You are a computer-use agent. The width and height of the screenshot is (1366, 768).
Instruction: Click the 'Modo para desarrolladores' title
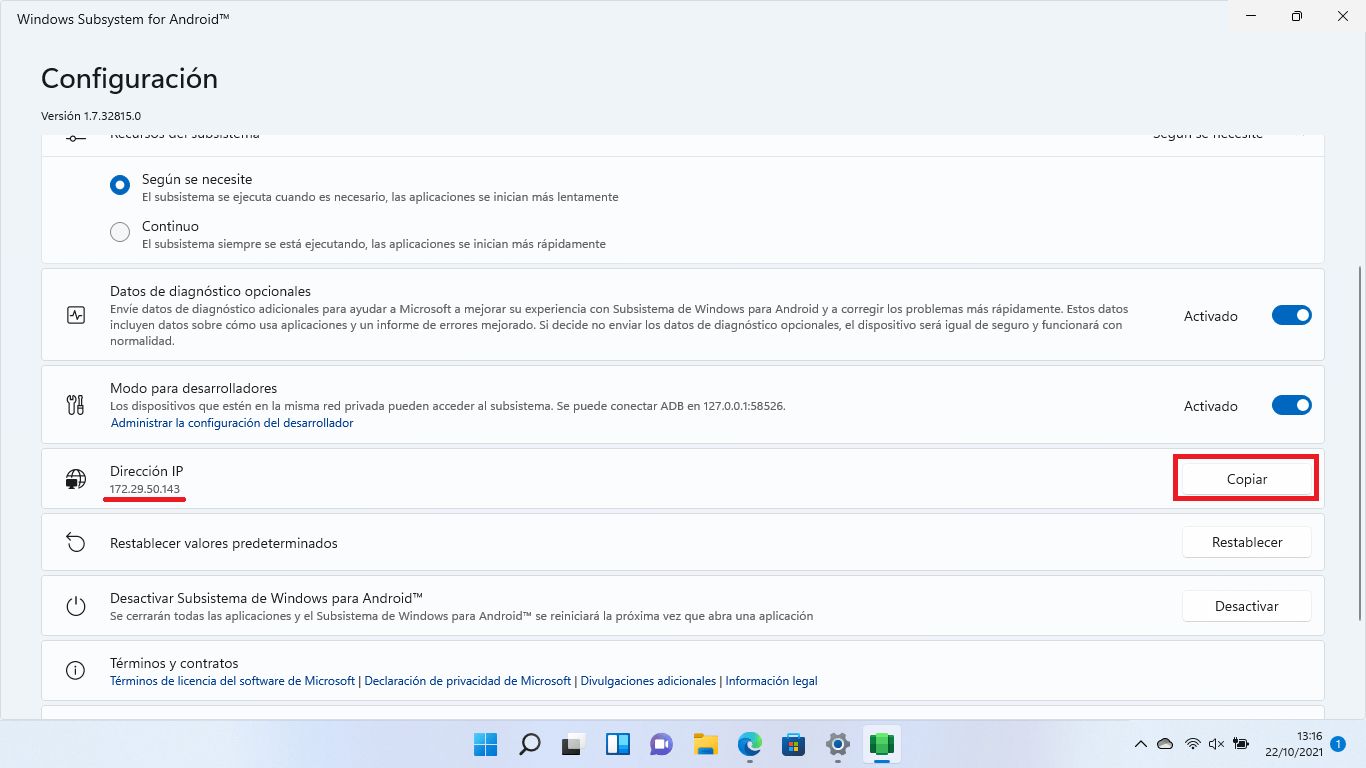(193, 388)
